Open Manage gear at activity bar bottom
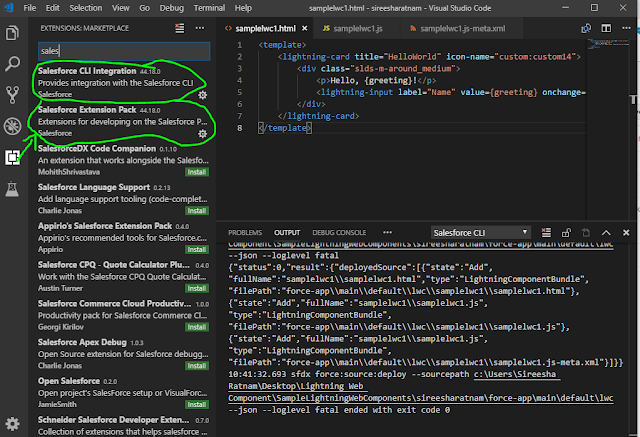Screen dimensions: 640x437 click(12, 424)
